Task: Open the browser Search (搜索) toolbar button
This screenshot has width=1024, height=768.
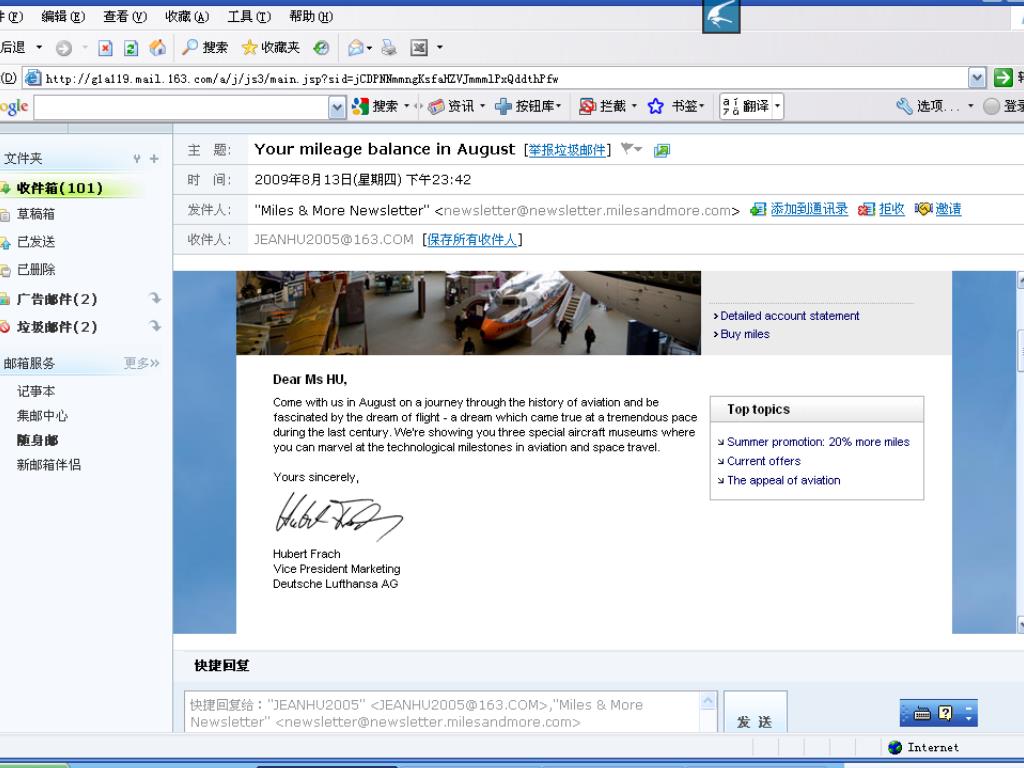Action: 205,47
